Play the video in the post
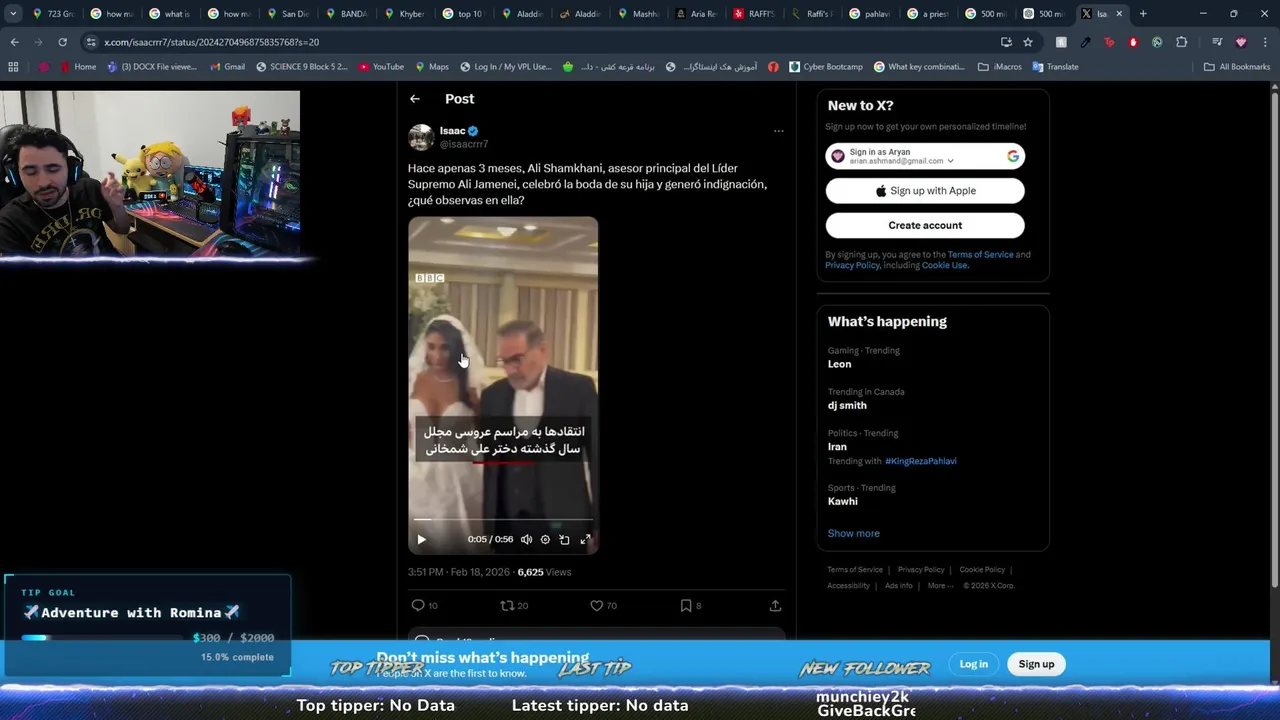This screenshot has width=1280, height=720. click(421, 539)
